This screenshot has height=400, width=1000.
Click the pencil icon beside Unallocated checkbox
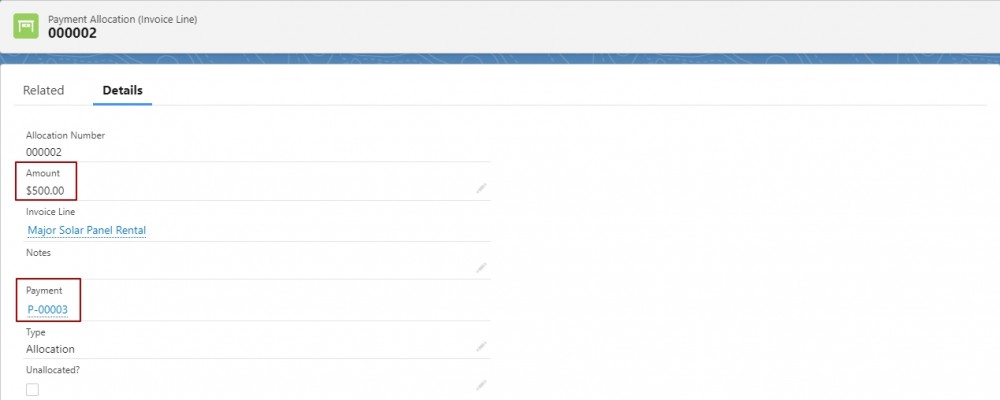point(482,385)
